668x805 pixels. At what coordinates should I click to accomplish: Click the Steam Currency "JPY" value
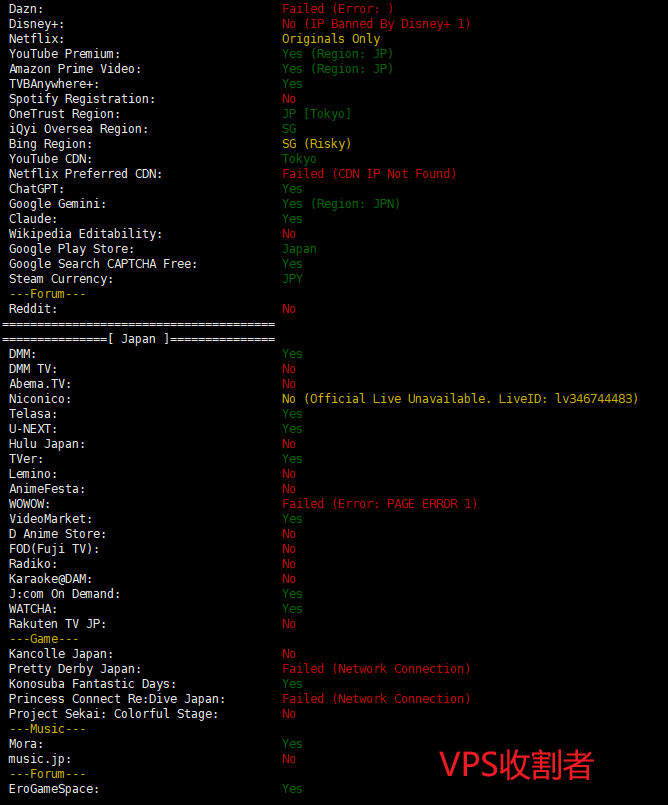tap(292, 279)
